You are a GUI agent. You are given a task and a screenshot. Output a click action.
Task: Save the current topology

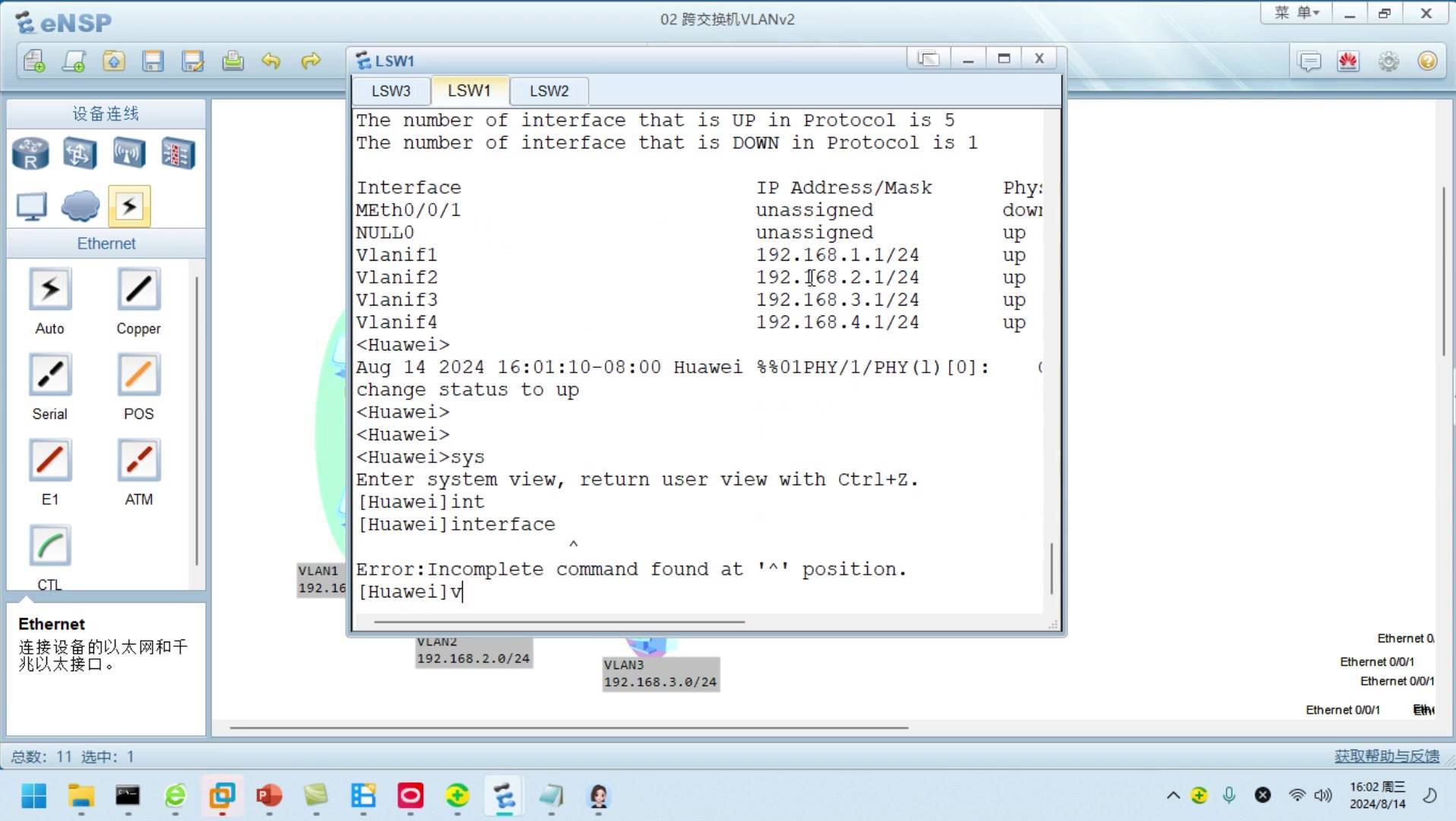pyautogui.click(x=153, y=61)
